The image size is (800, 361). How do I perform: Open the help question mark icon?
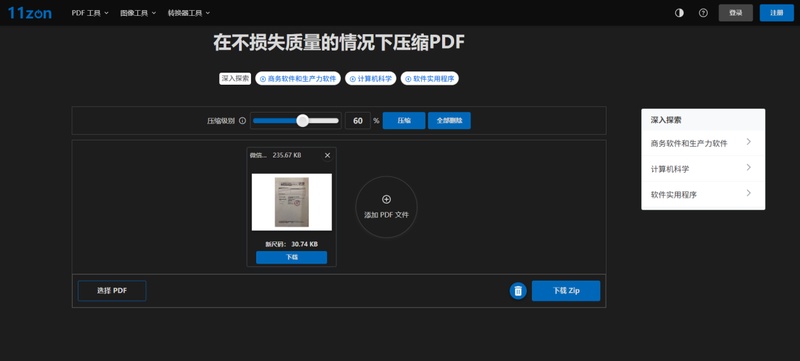coord(703,13)
